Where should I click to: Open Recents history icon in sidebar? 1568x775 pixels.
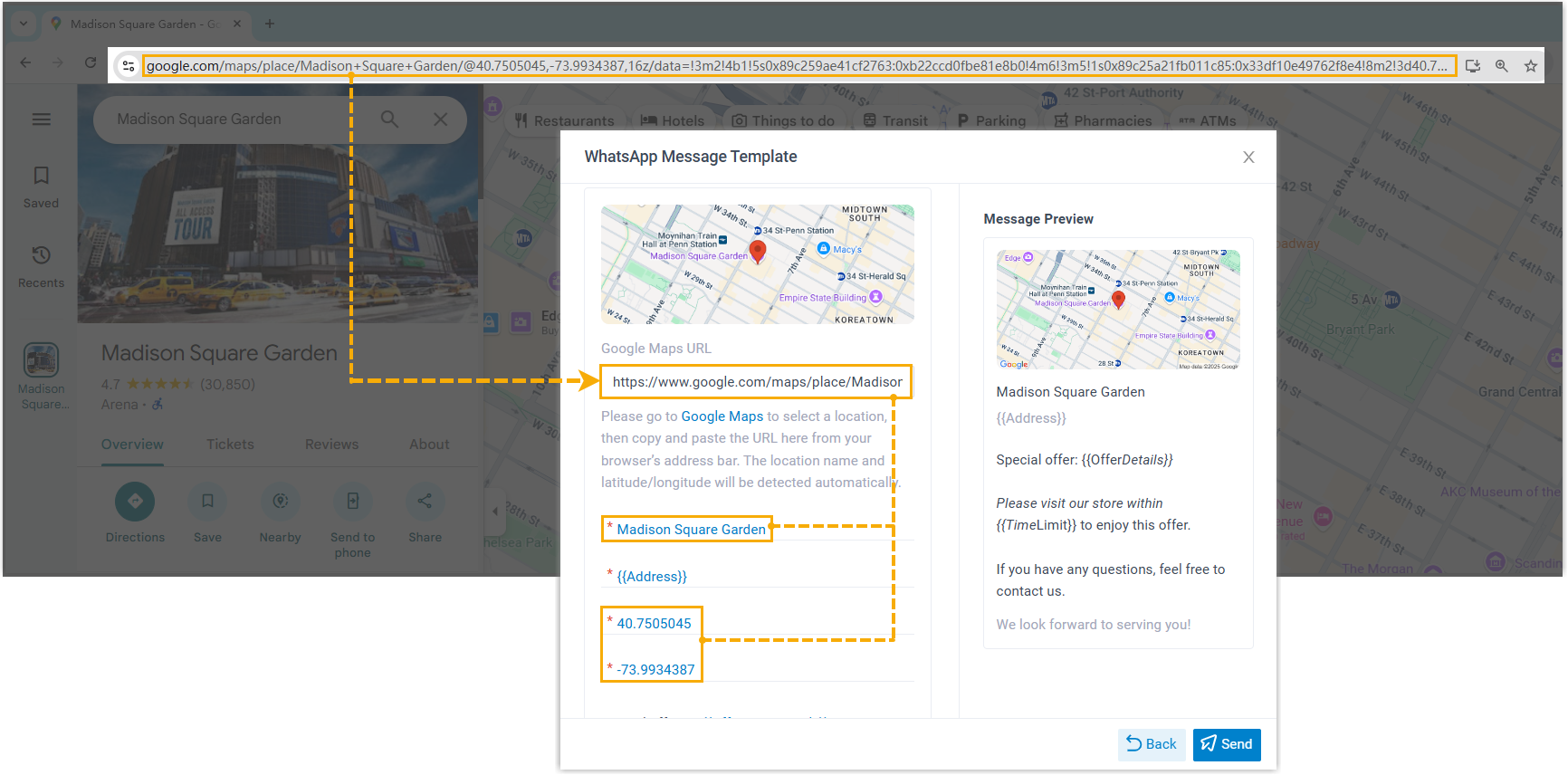pyautogui.click(x=42, y=255)
